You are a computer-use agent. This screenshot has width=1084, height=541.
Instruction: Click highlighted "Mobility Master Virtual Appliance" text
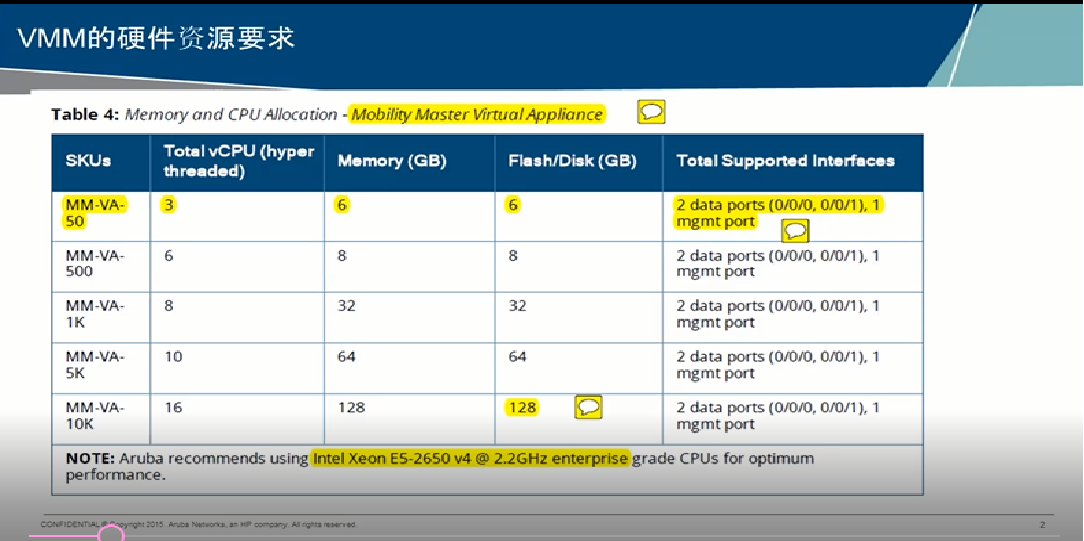(x=478, y=114)
